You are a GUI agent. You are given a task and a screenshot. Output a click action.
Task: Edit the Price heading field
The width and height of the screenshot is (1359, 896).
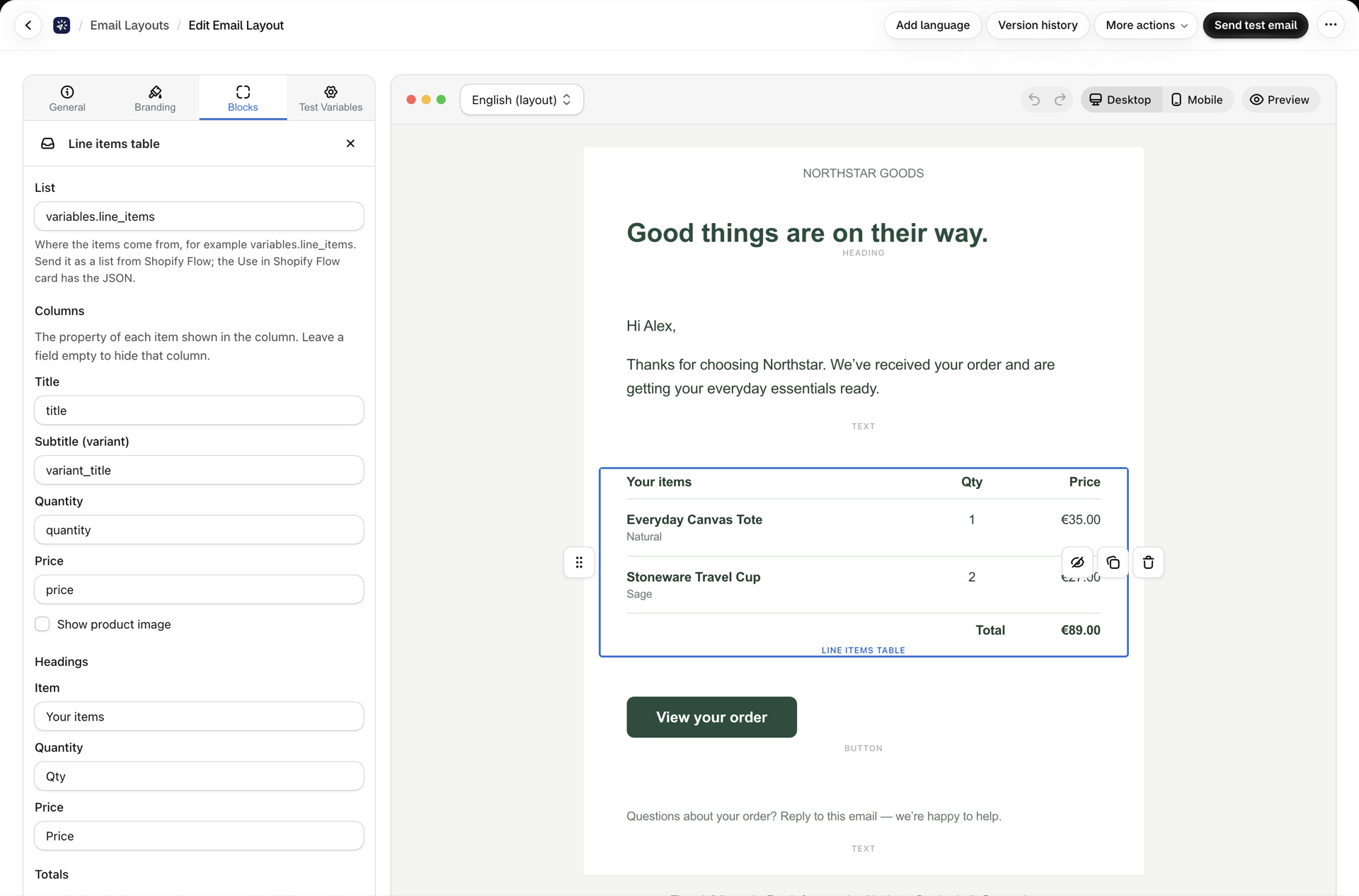click(x=199, y=836)
